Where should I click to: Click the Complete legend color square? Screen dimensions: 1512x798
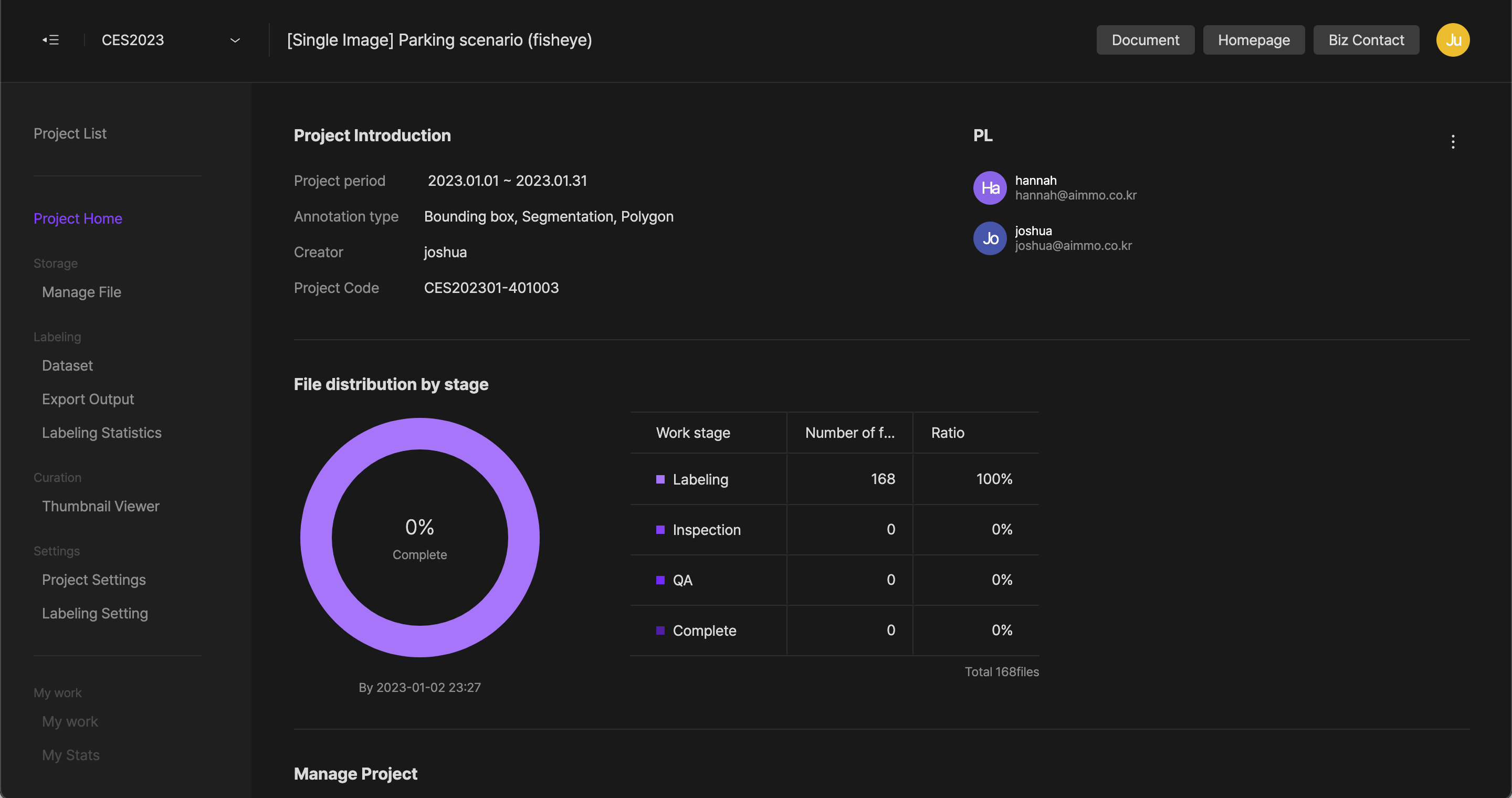(660, 631)
